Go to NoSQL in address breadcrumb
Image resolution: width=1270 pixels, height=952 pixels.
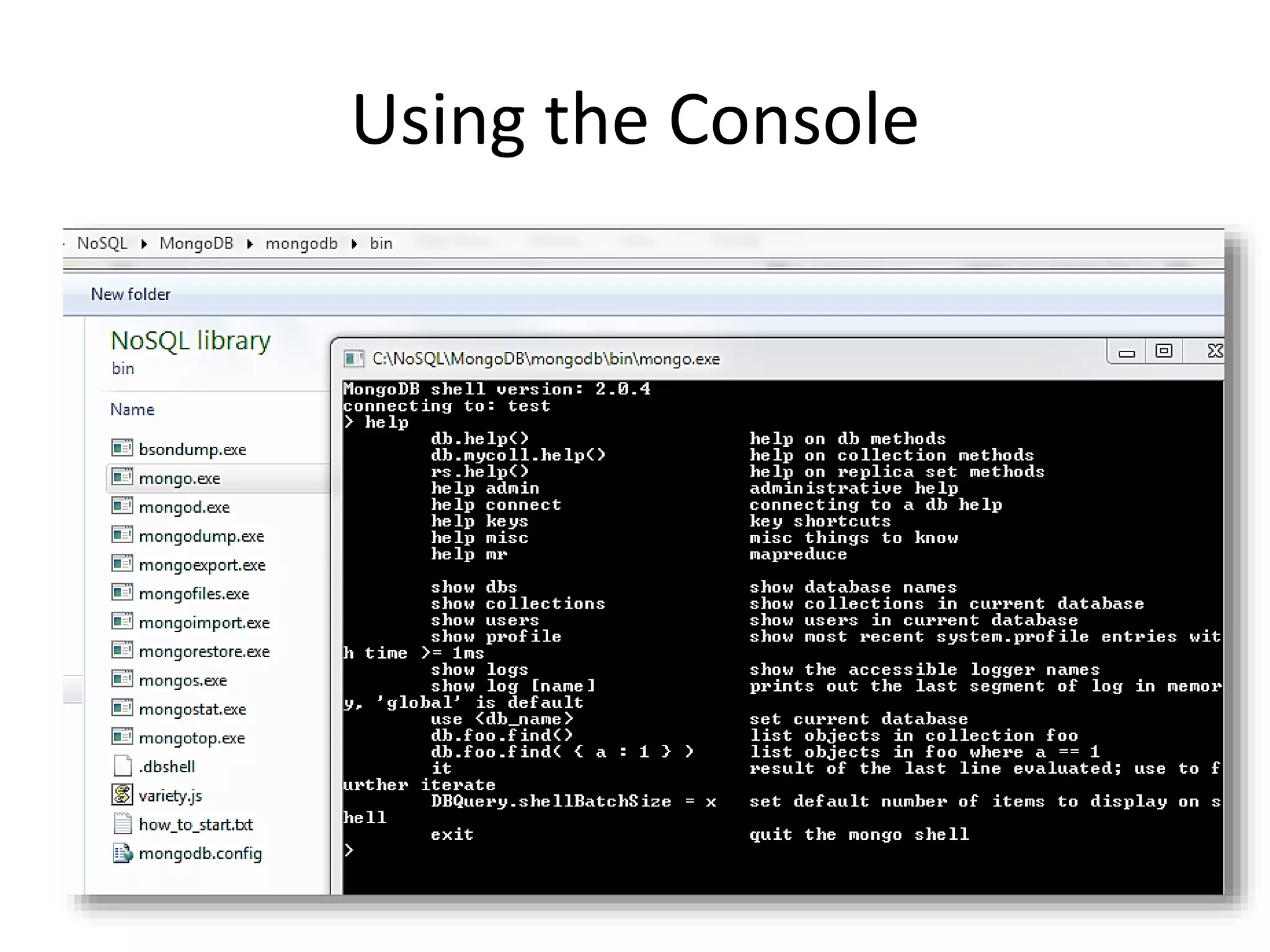[x=102, y=243]
